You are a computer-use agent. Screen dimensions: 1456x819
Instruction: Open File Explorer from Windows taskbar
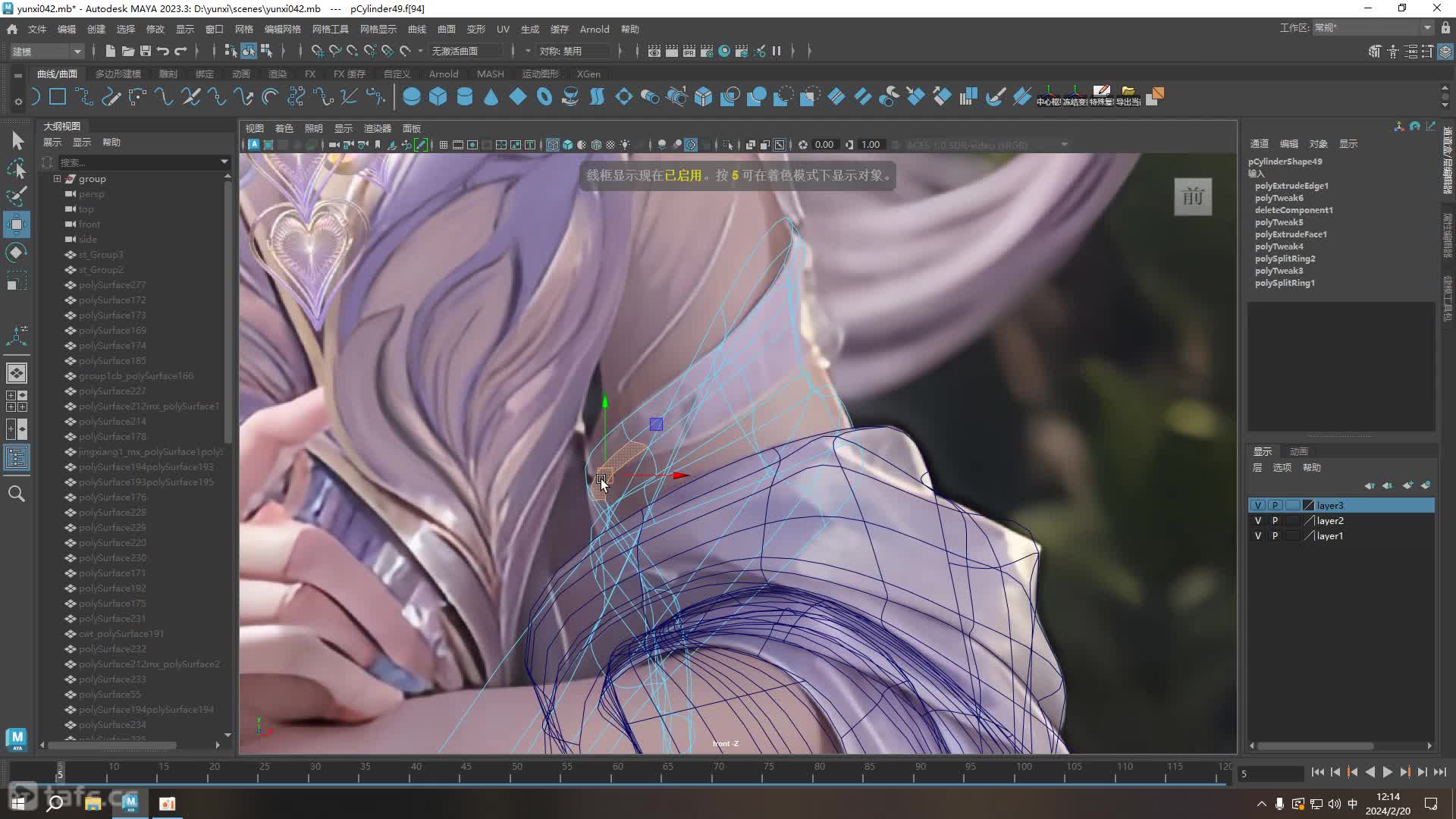(93, 803)
